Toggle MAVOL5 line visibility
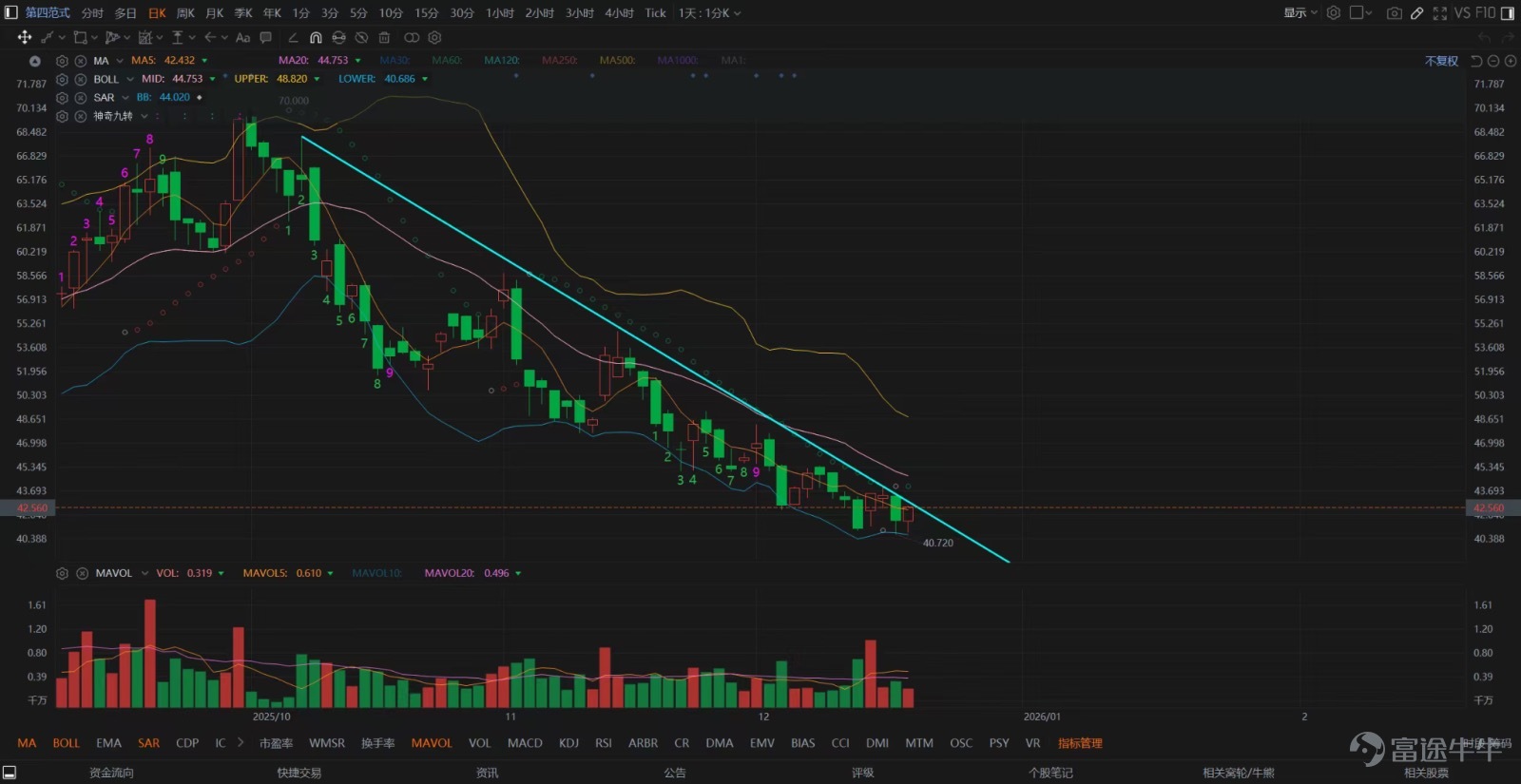The image size is (1521, 784). (331, 573)
